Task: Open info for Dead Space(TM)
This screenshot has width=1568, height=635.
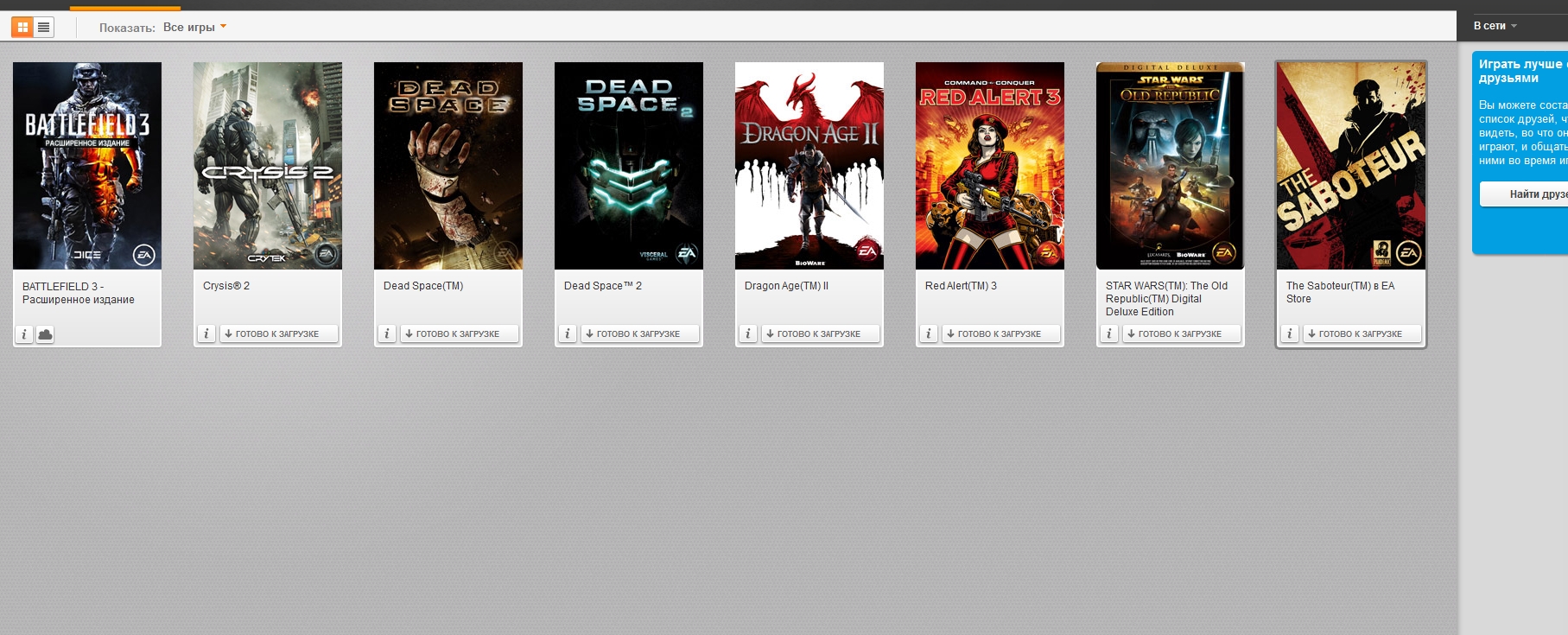Action: [386, 333]
